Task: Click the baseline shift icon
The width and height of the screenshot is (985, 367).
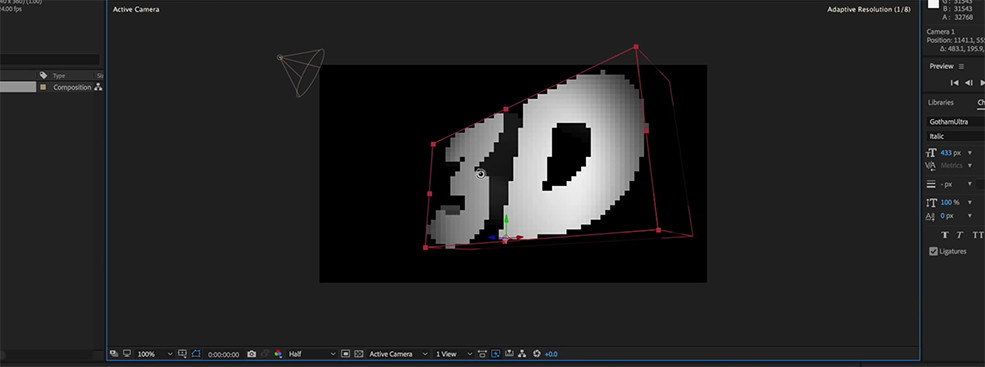Action: click(x=931, y=216)
